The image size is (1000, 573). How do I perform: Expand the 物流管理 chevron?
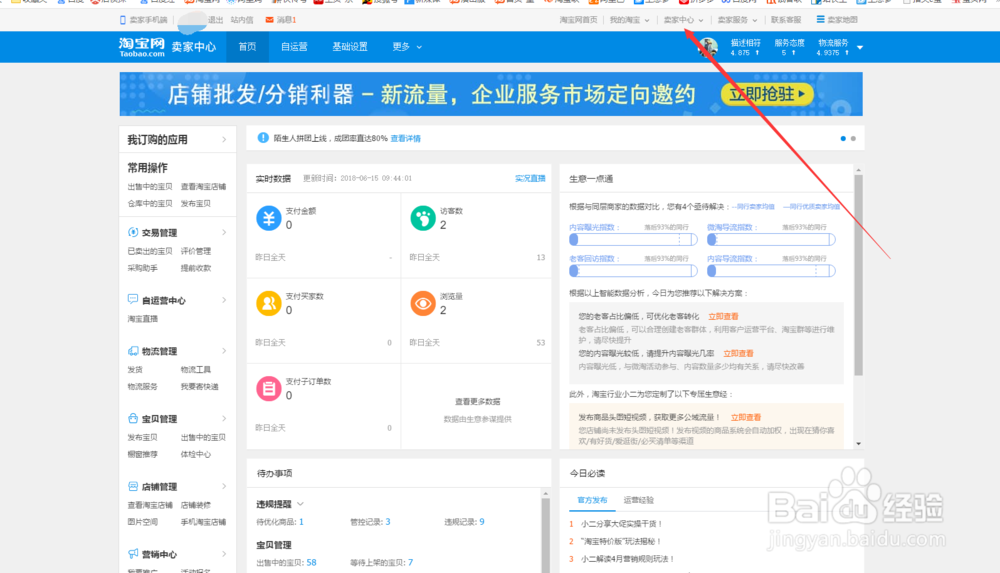click(224, 351)
